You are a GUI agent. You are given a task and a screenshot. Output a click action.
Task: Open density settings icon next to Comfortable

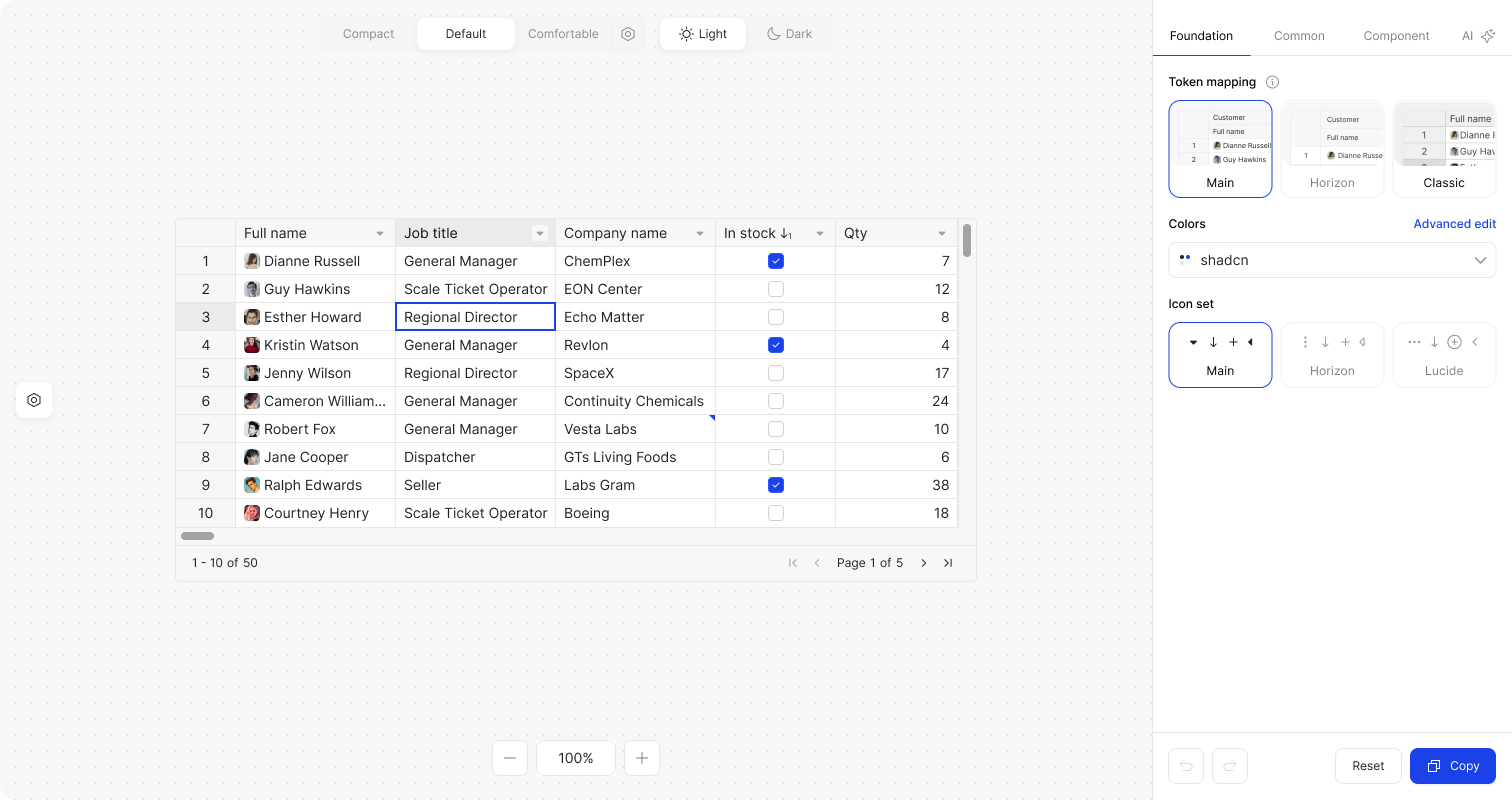pos(628,34)
